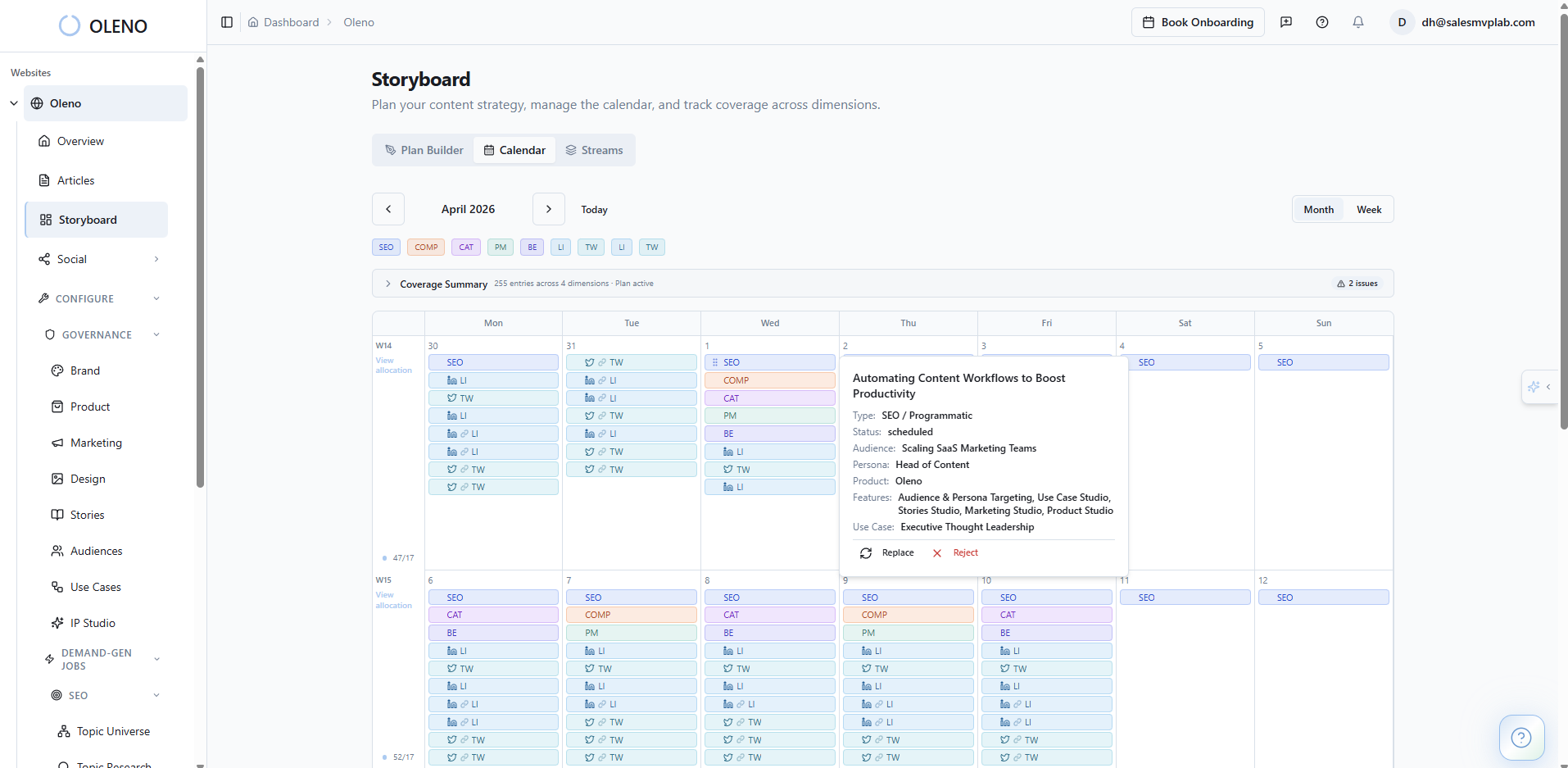Screen dimensions: 1568x768
Task: Go to next month arrow
Action: point(549,209)
